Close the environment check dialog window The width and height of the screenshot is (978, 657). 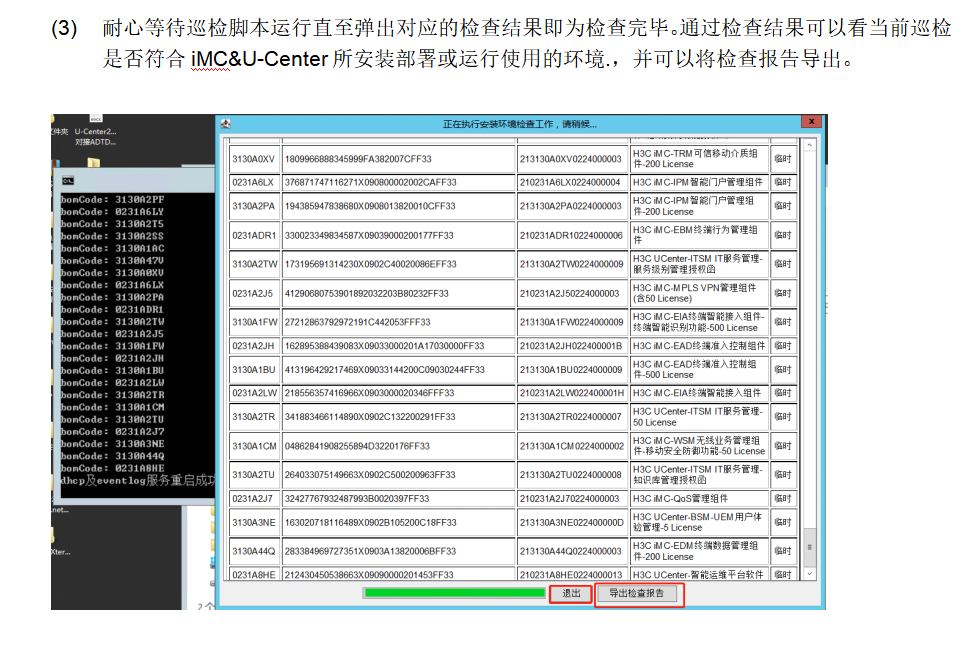tap(811, 122)
